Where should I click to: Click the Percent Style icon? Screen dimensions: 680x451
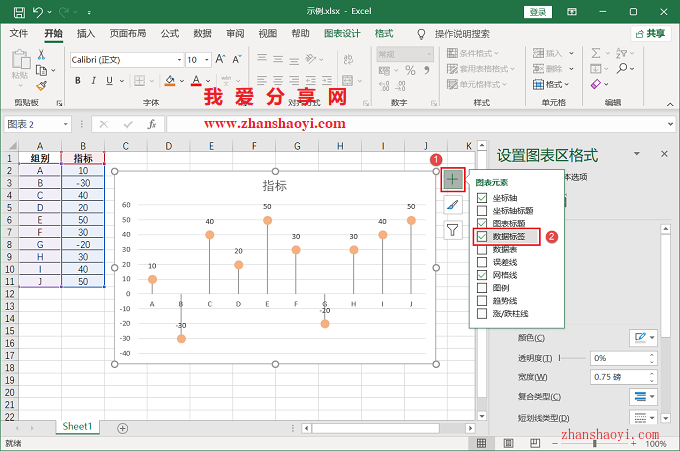click(x=410, y=70)
